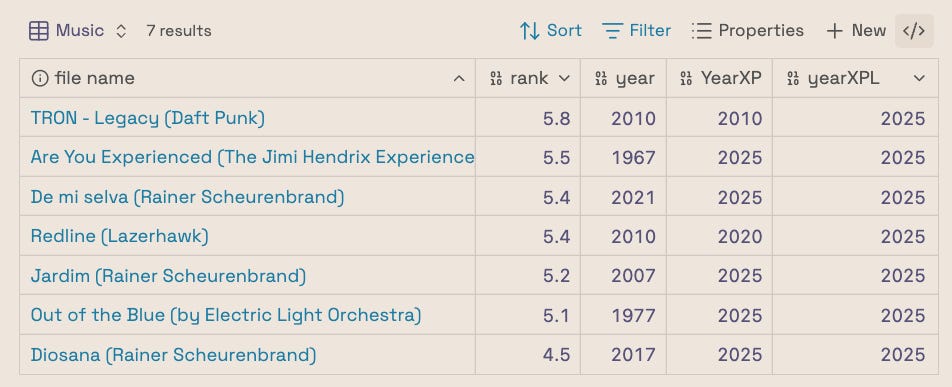Click the file name sort caret
952x387 pixels.
[x=460, y=78]
